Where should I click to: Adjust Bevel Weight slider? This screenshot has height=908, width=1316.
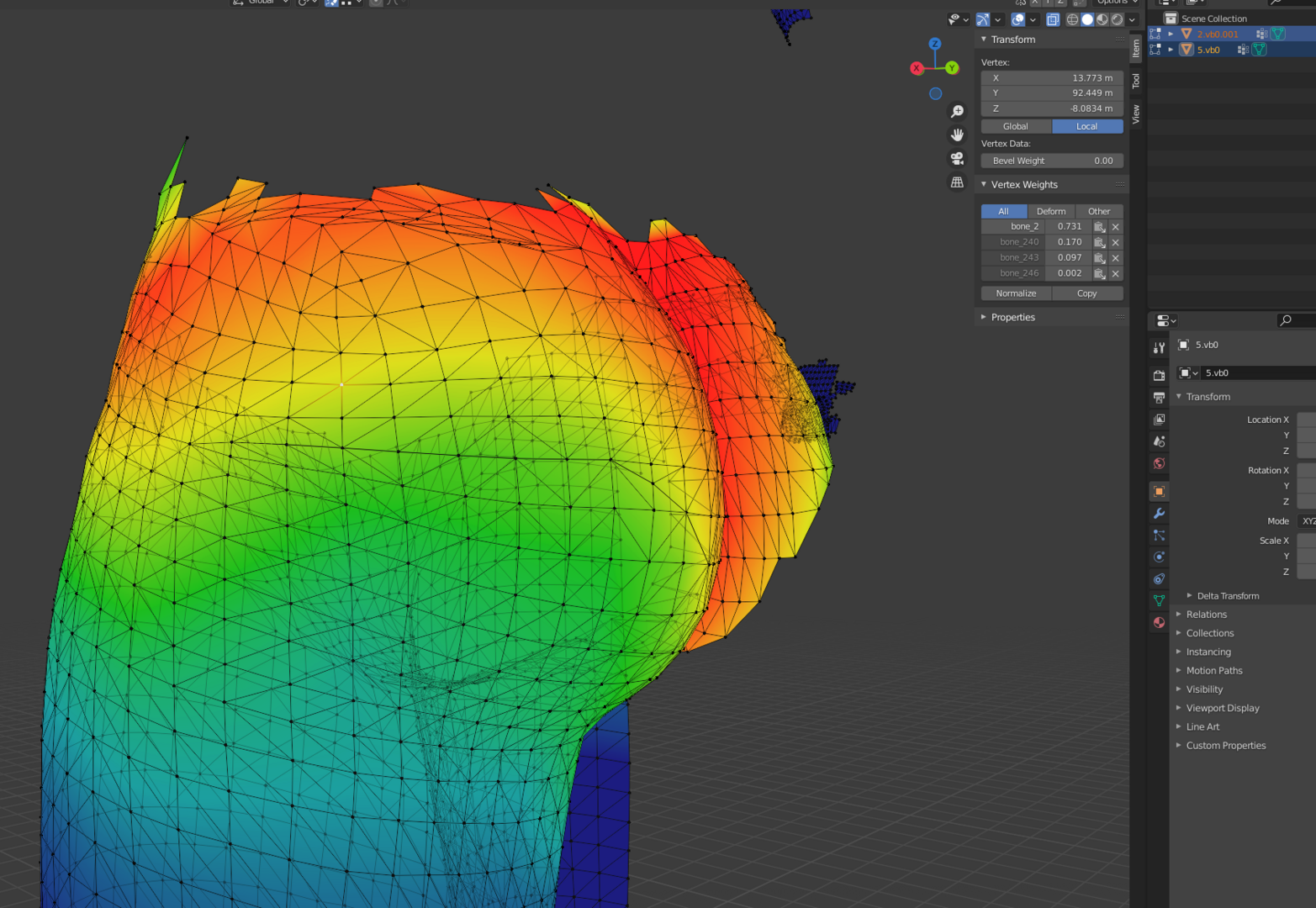click(1052, 161)
